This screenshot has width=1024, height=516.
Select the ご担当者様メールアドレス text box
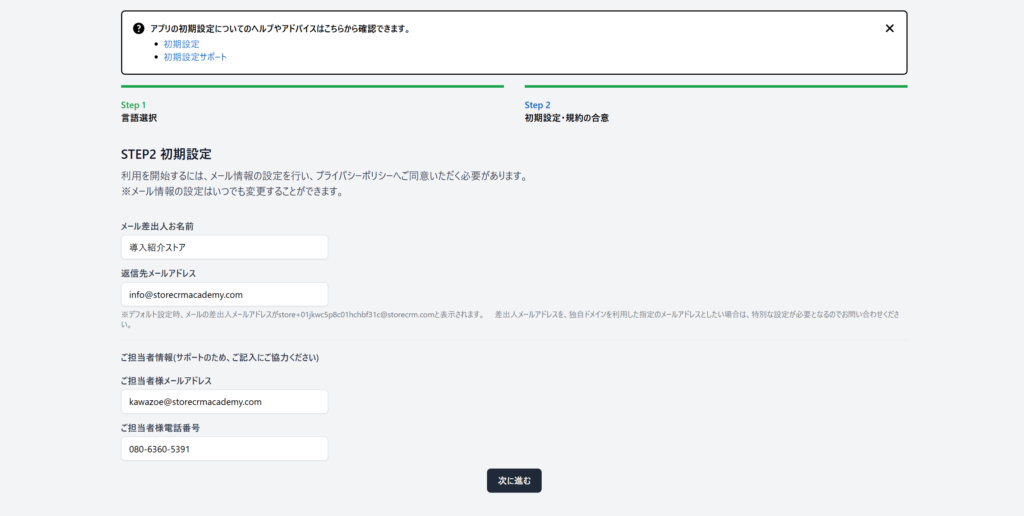click(224, 401)
